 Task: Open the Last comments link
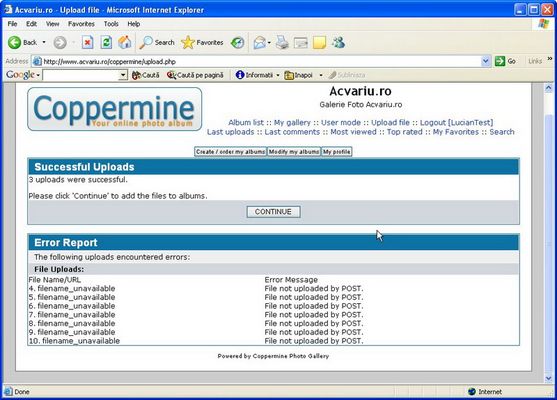(292, 132)
